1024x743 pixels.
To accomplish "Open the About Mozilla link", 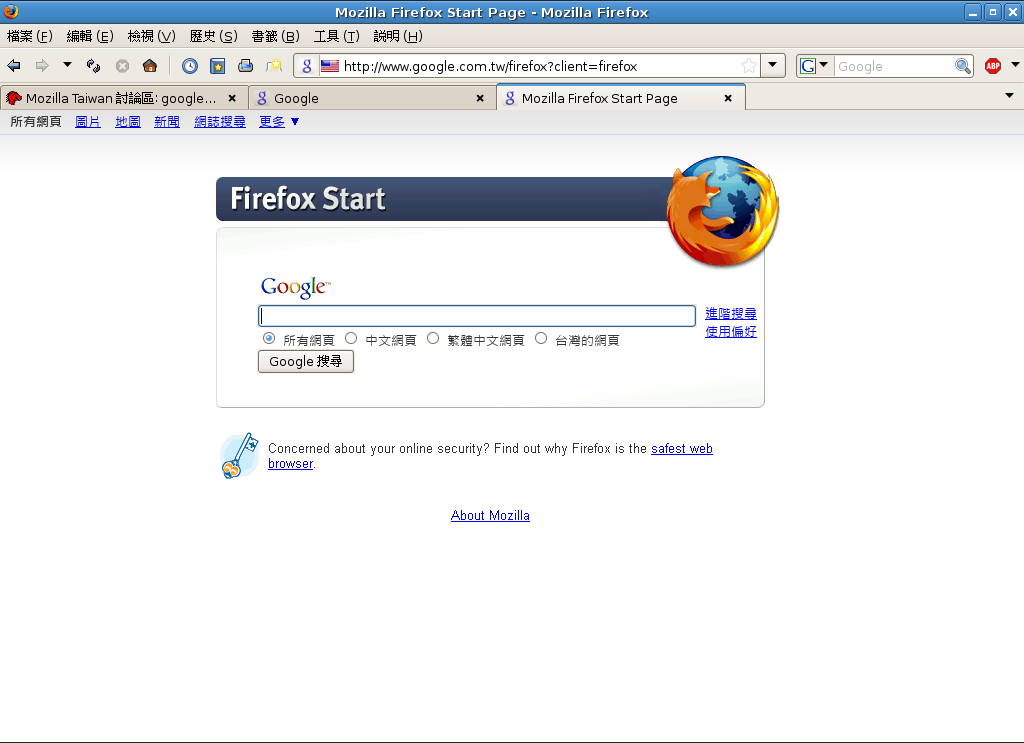I will click(490, 515).
